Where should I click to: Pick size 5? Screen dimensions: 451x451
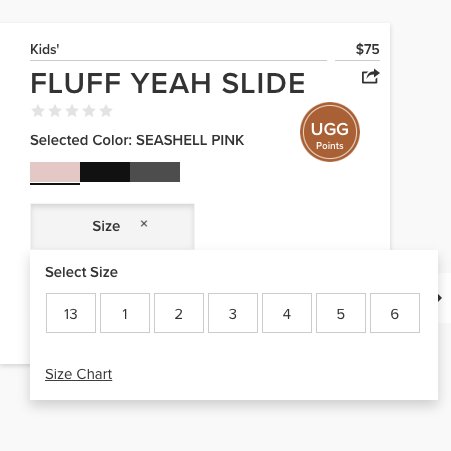point(341,313)
